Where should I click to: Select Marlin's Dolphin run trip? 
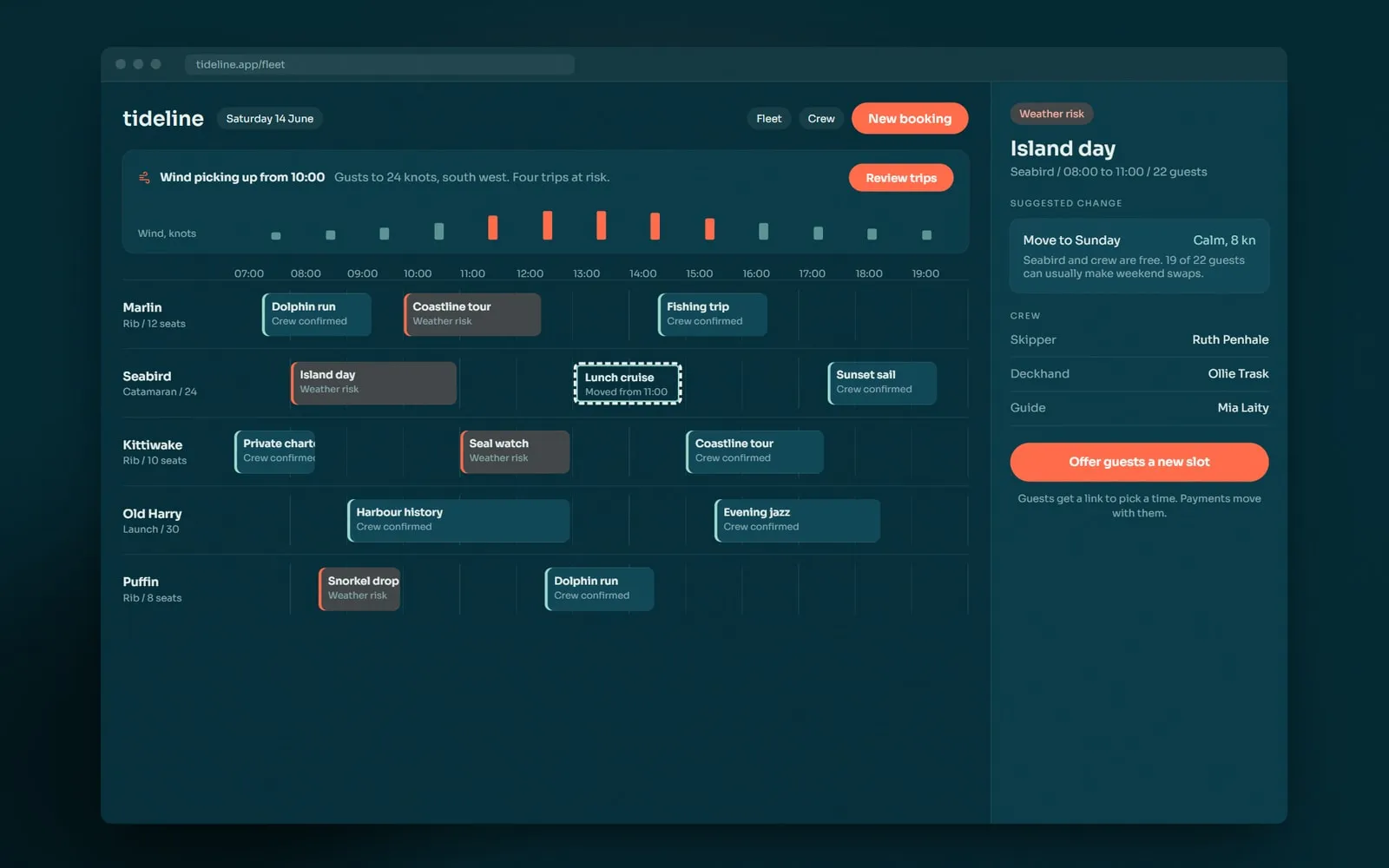point(317,314)
